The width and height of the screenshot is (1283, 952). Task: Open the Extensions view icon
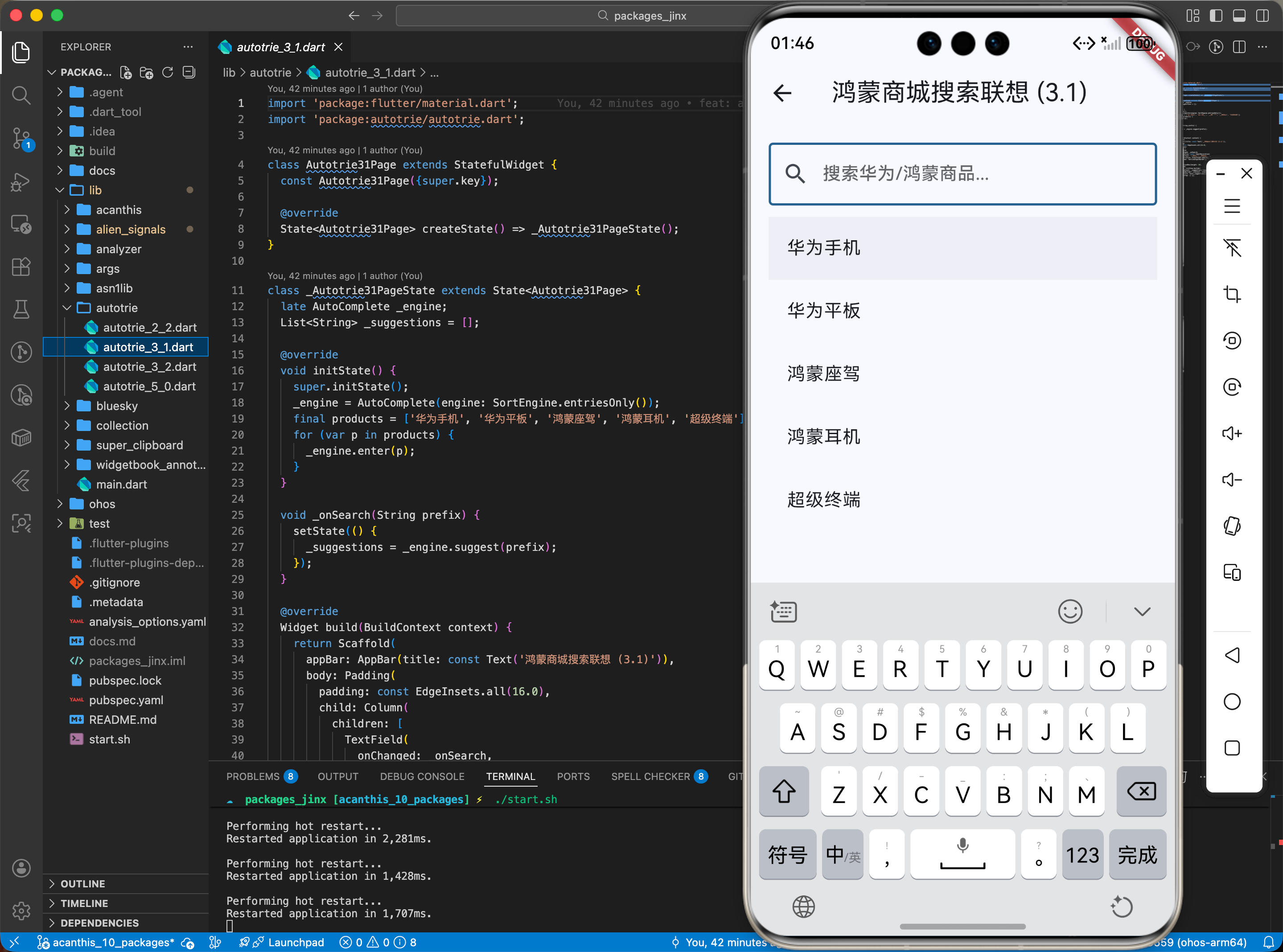click(21, 267)
